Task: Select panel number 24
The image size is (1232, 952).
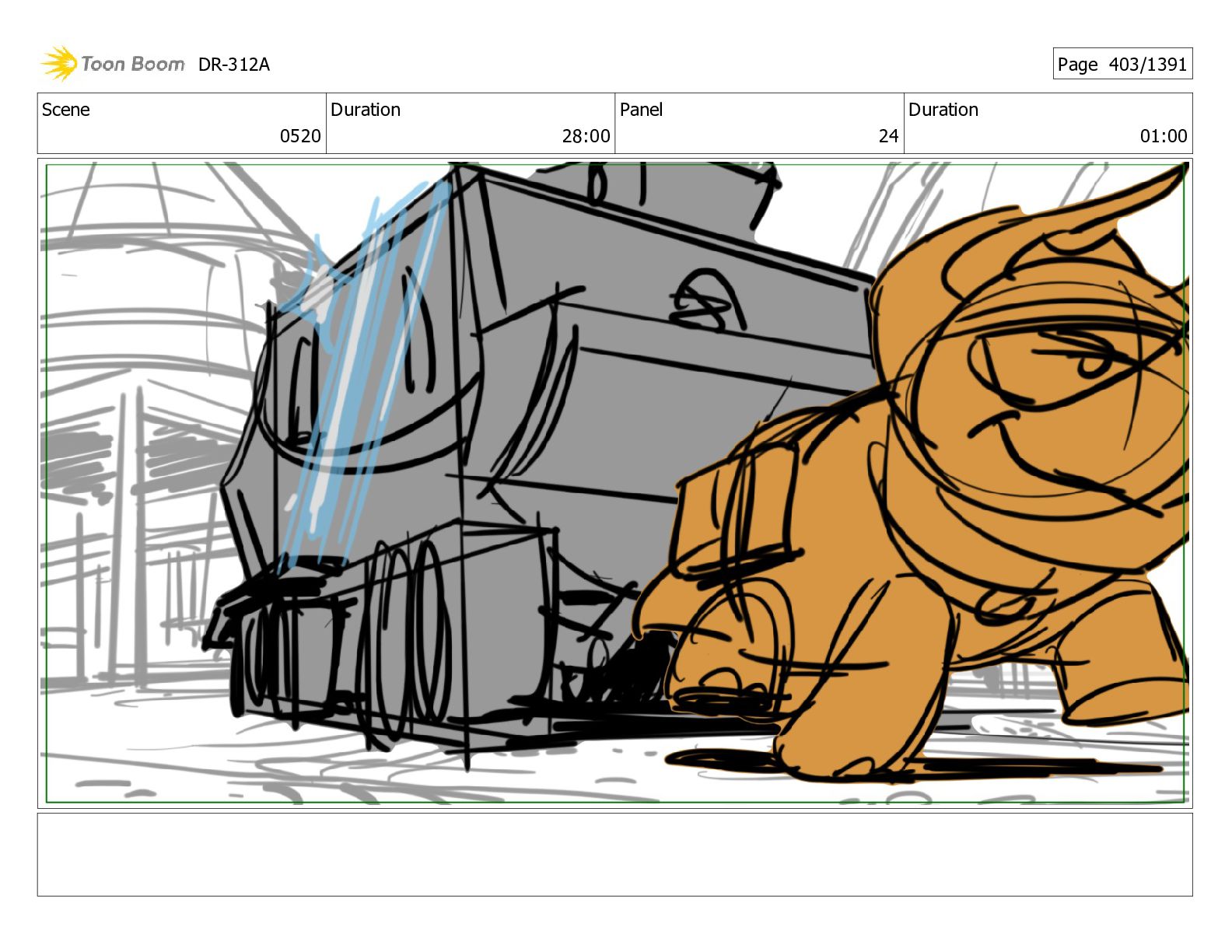Action: coord(888,136)
